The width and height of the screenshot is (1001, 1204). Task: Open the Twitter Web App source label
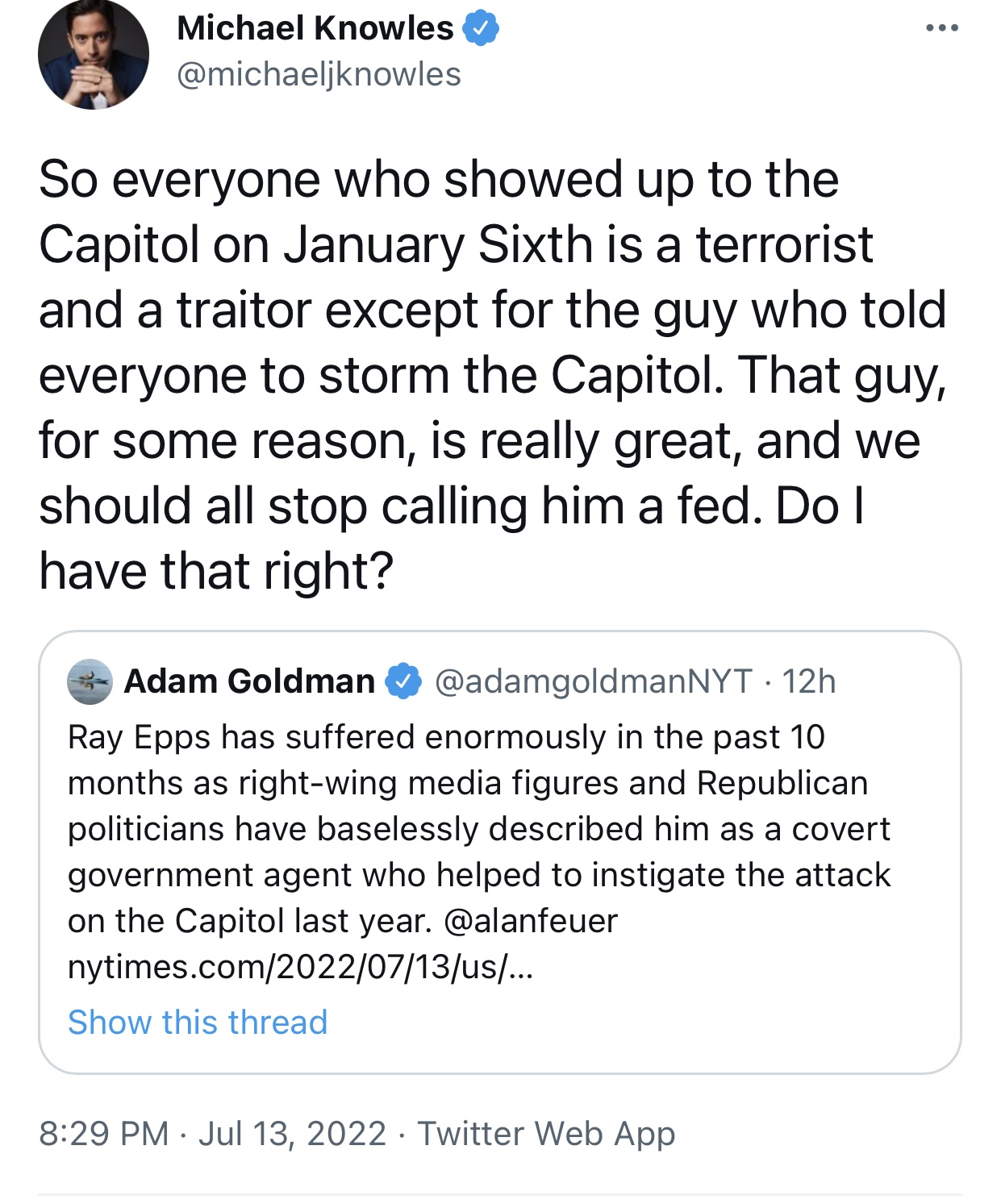tap(546, 1133)
